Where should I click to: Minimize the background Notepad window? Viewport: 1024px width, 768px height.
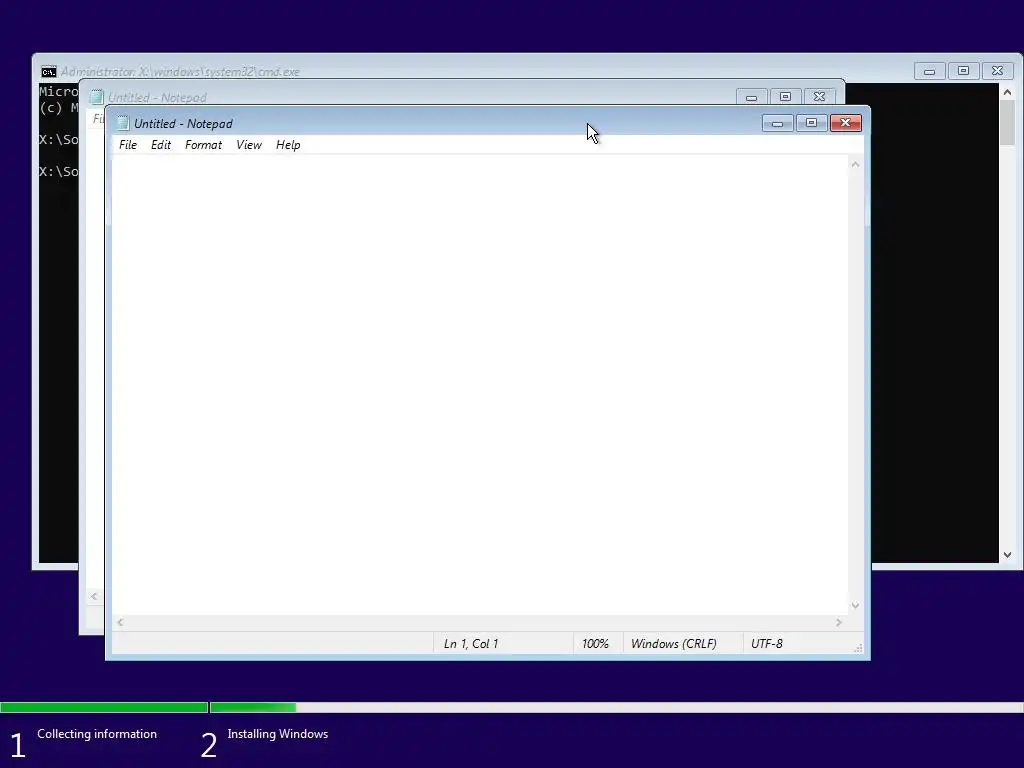pos(751,97)
